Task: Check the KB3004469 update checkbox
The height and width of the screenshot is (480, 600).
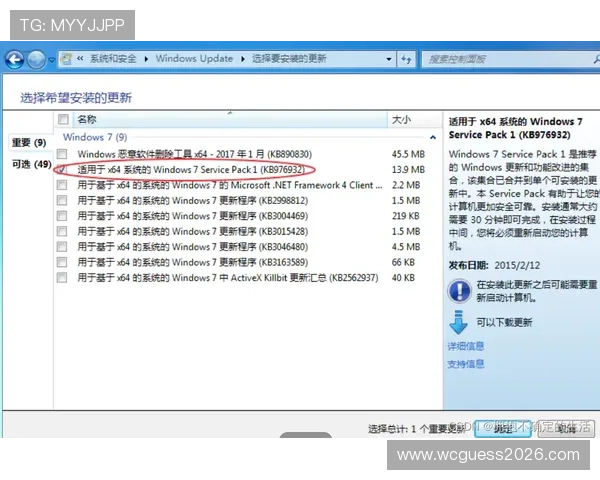Action: [62, 216]
